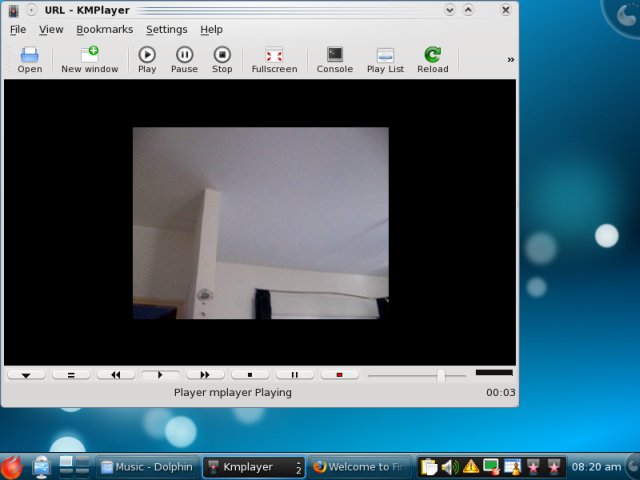Click the black position bar
Screen dimensions: 640x480
pos(494,373)
